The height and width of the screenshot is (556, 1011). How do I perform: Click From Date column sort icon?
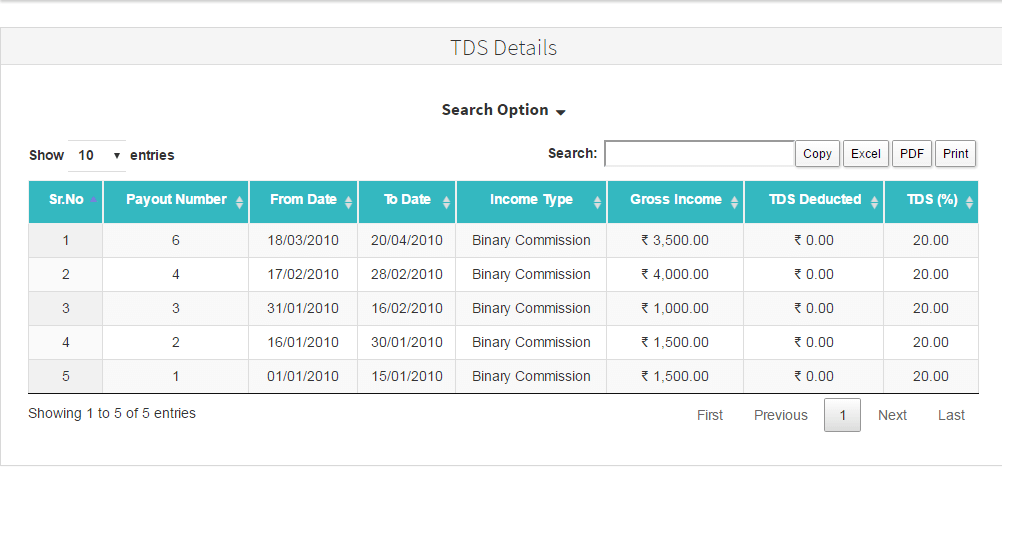[x=348, y=202]
